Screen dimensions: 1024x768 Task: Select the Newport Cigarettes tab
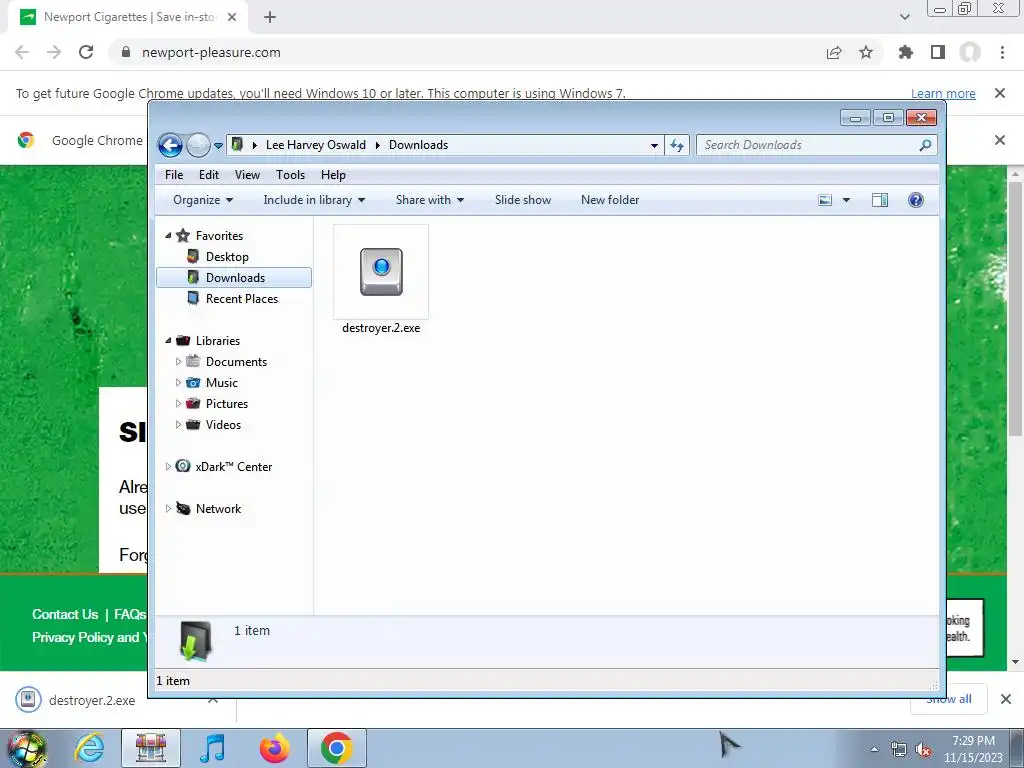coord(129,17)
